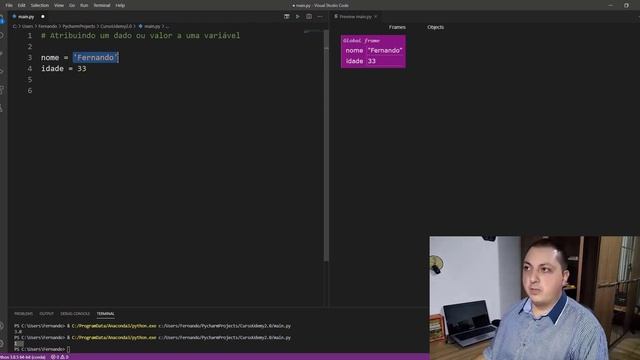Minimize the Visual Studio Code window
This screenshot has width=640, height=360.
[611, 5]
